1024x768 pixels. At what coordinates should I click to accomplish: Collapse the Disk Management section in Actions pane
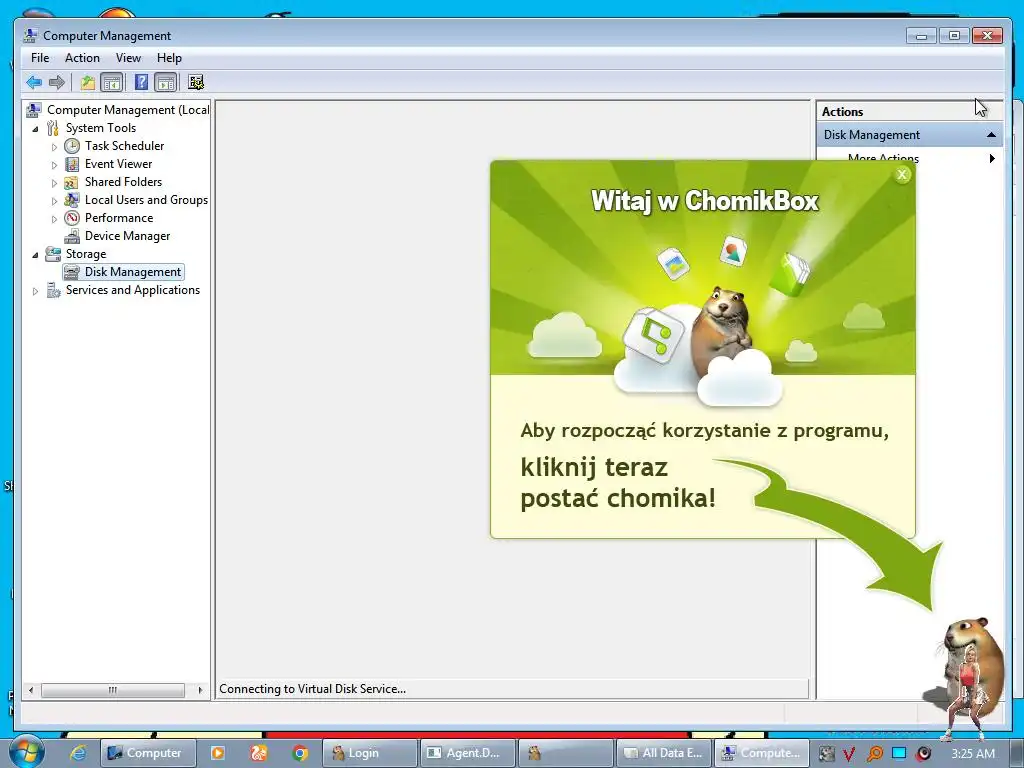pos(991,135)
